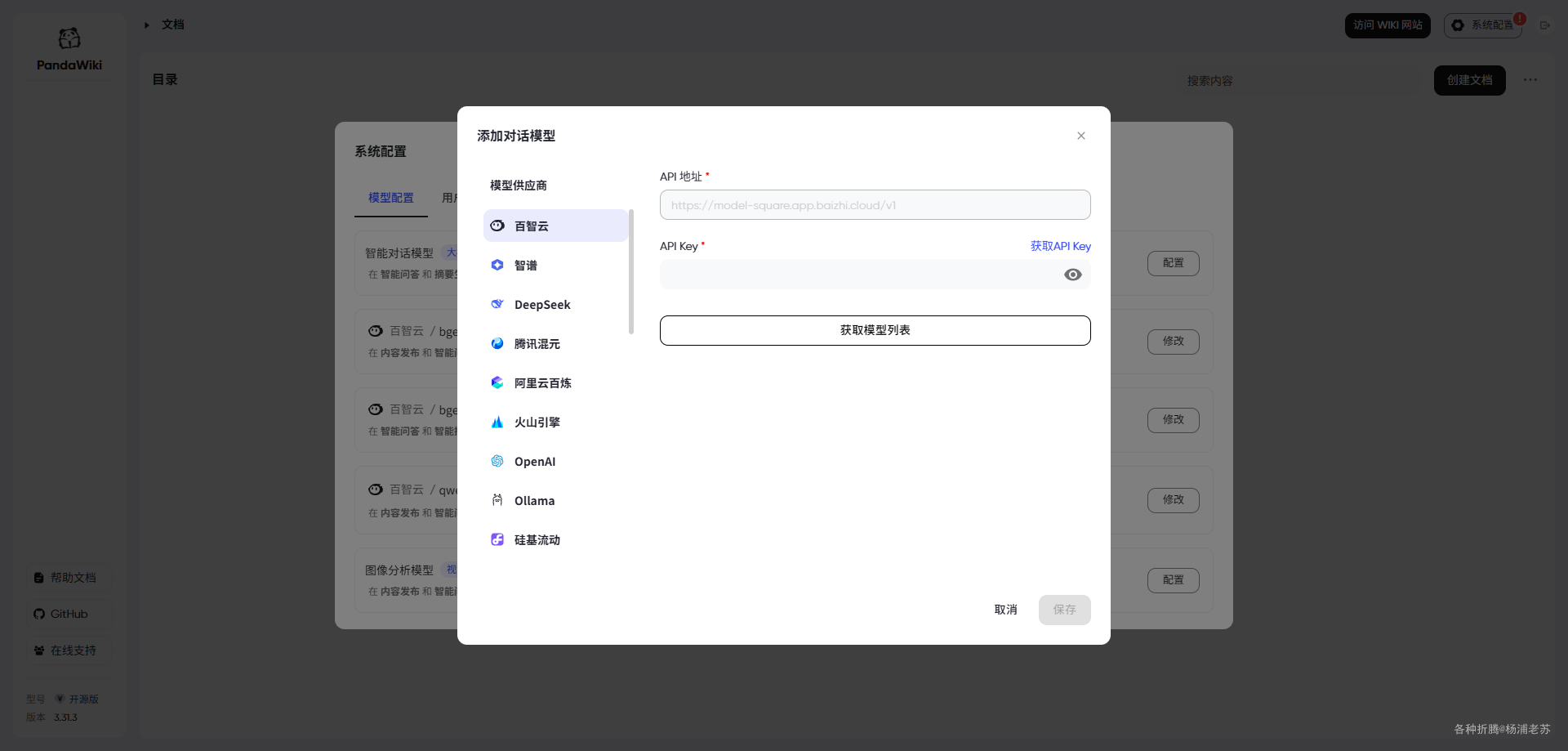Open 系统配置 in the top bar

coord(1483,25)
